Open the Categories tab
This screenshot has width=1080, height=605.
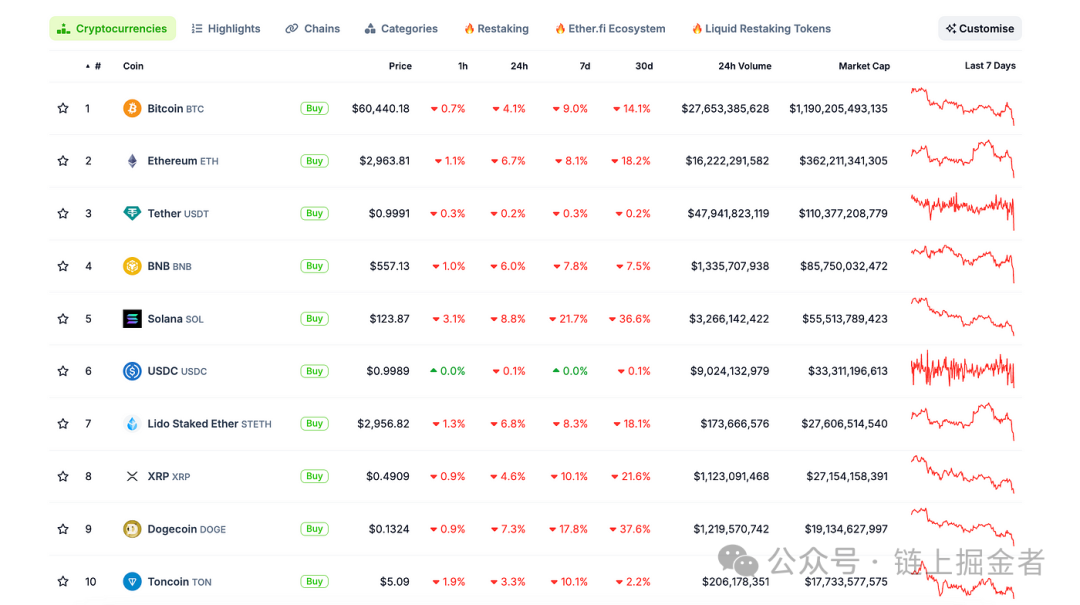pos(401,29)
